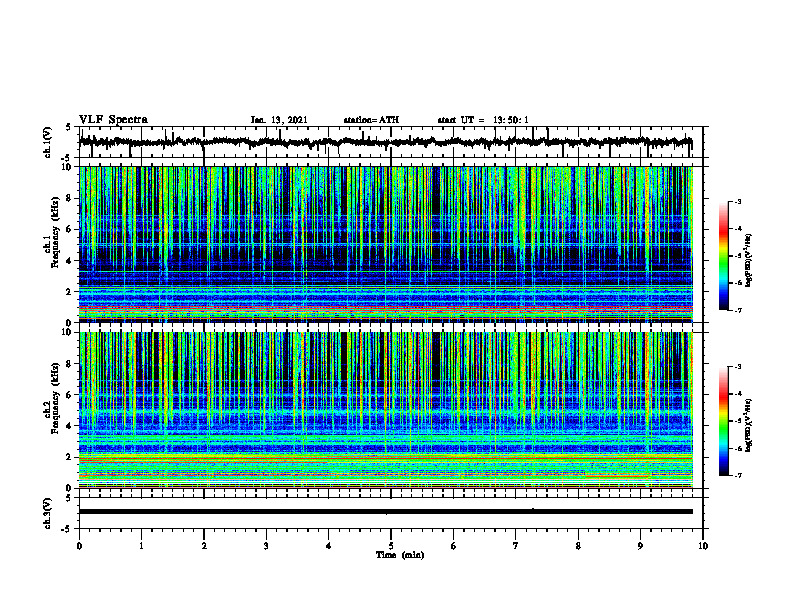Click the time axis tick label "10"
792x612 pixels.
703,546
